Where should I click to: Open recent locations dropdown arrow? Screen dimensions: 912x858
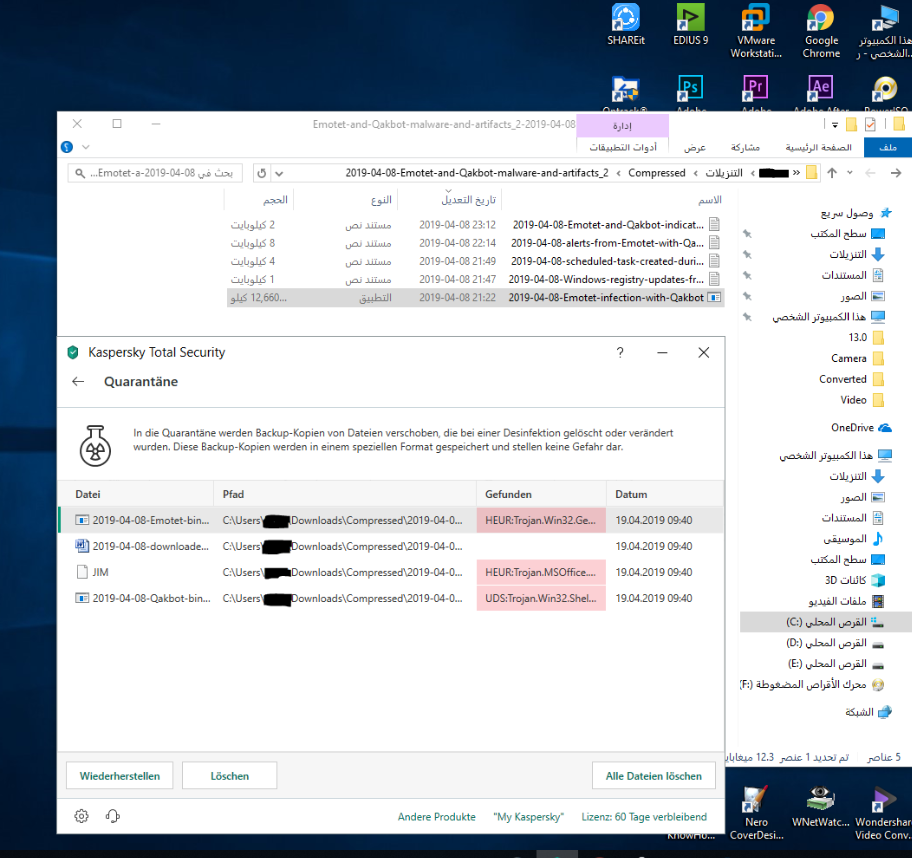850,173
